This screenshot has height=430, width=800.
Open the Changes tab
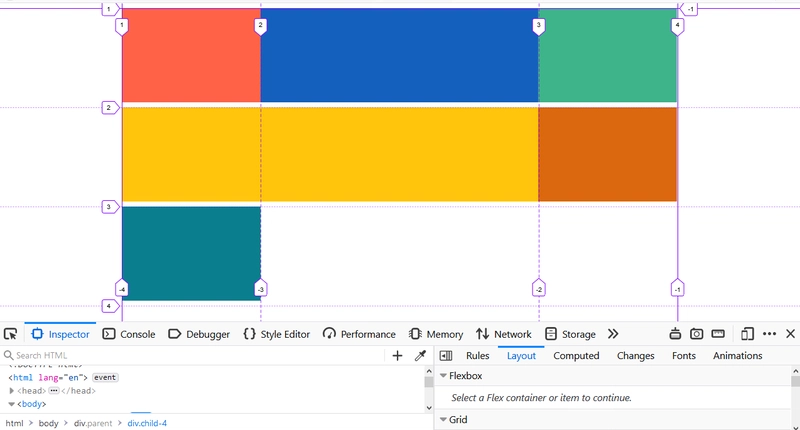click(x=635, y=356)
